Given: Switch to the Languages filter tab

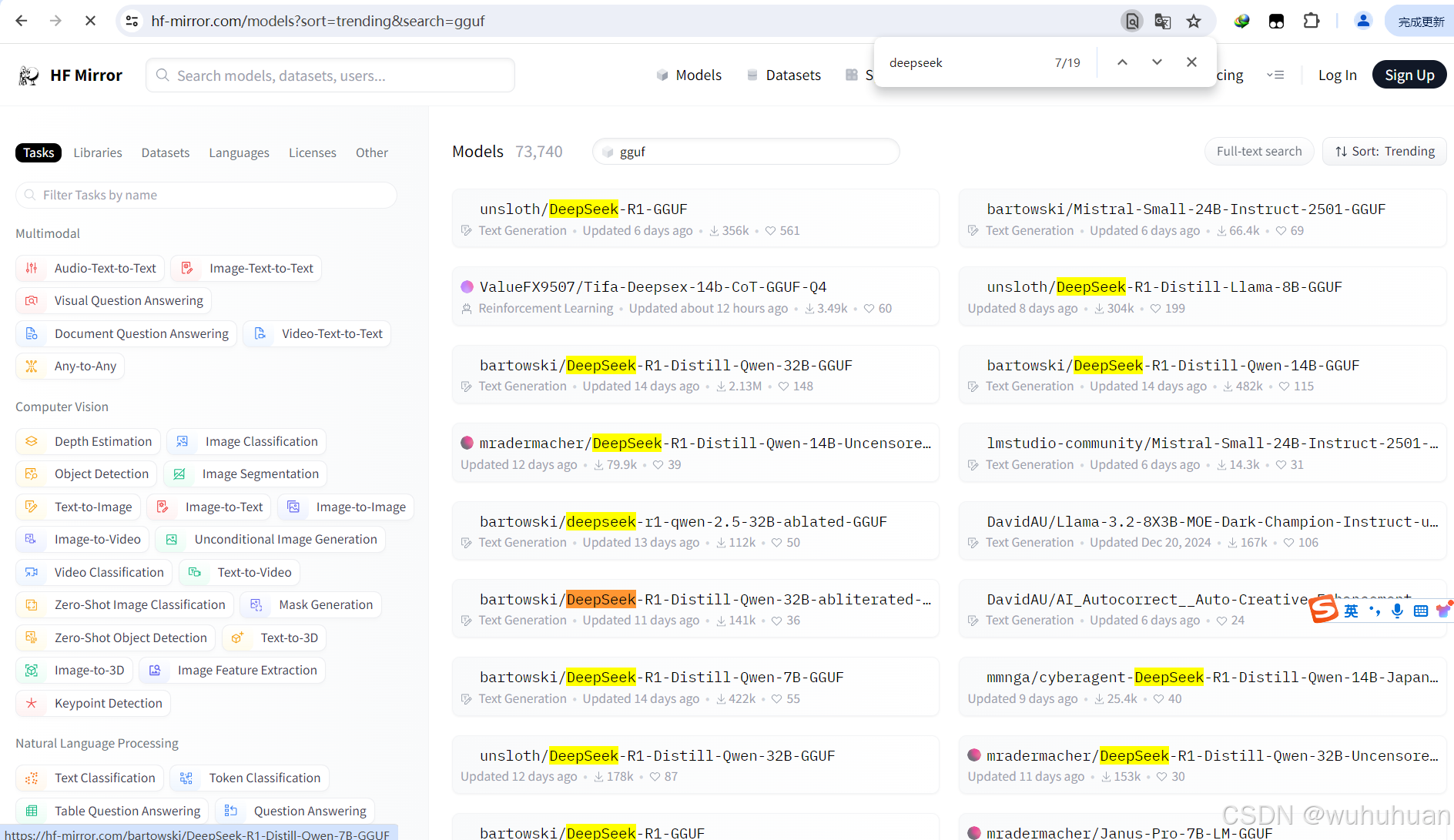Looking at the screenshot, I should point(240,152).
